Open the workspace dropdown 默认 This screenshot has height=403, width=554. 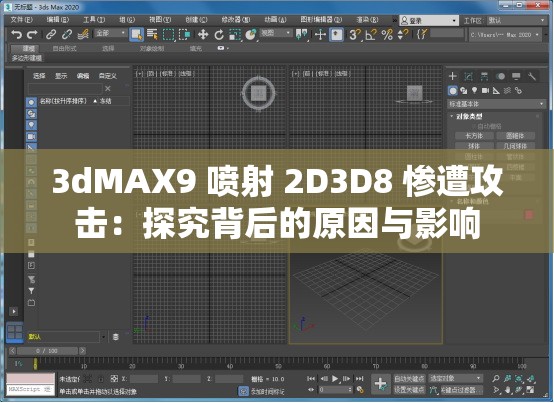tap(516, 20)
